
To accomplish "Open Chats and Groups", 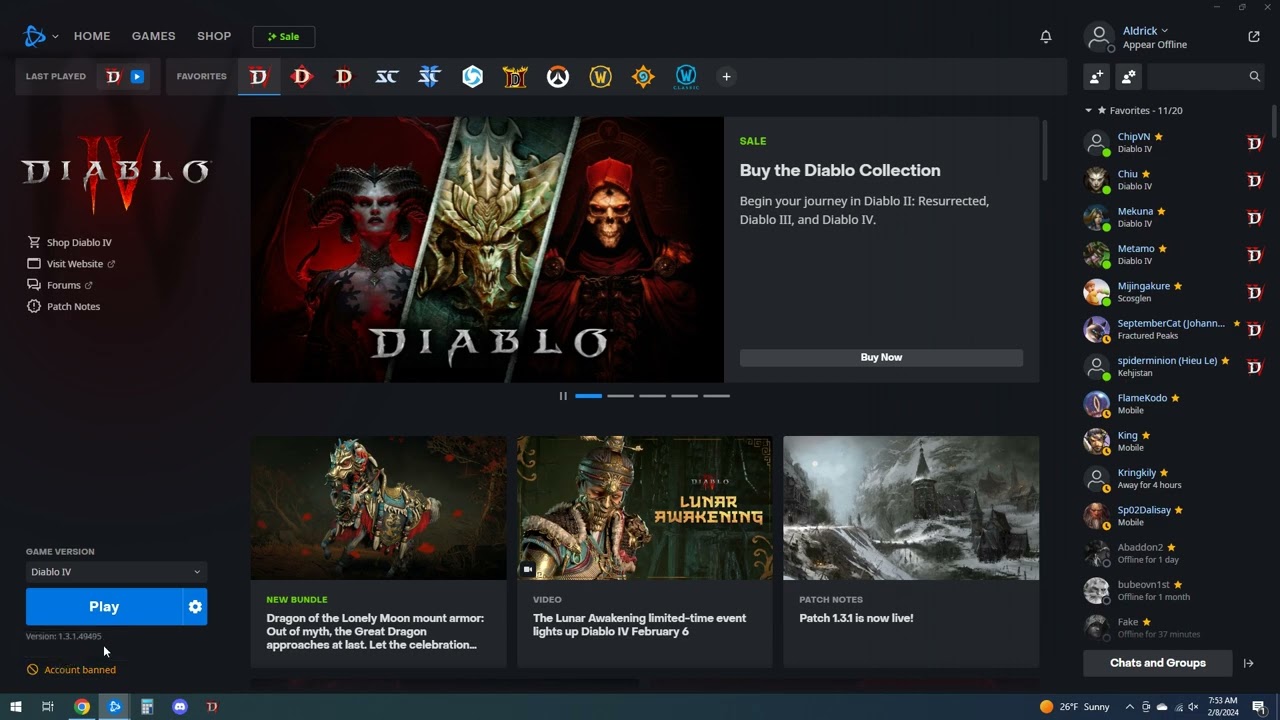I will click(x=1158, y=663).
